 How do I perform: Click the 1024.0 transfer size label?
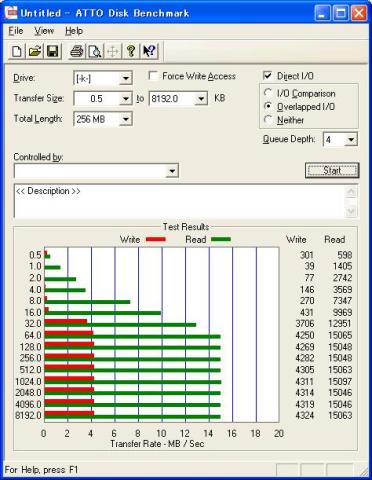pos(28,381)
